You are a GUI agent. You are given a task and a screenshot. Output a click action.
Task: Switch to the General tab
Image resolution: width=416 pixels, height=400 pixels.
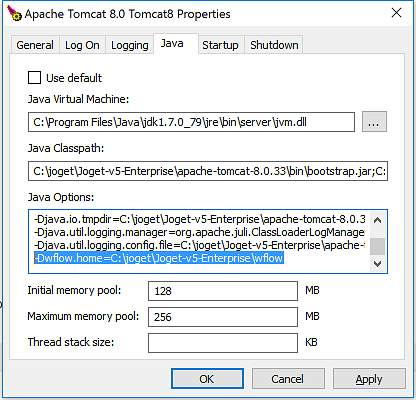[35, 45]
